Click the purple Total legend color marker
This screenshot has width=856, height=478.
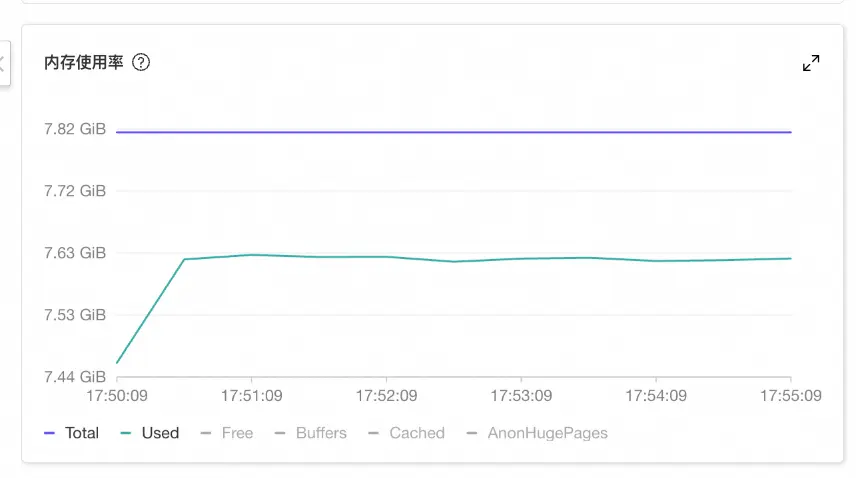tap(50, 433)
